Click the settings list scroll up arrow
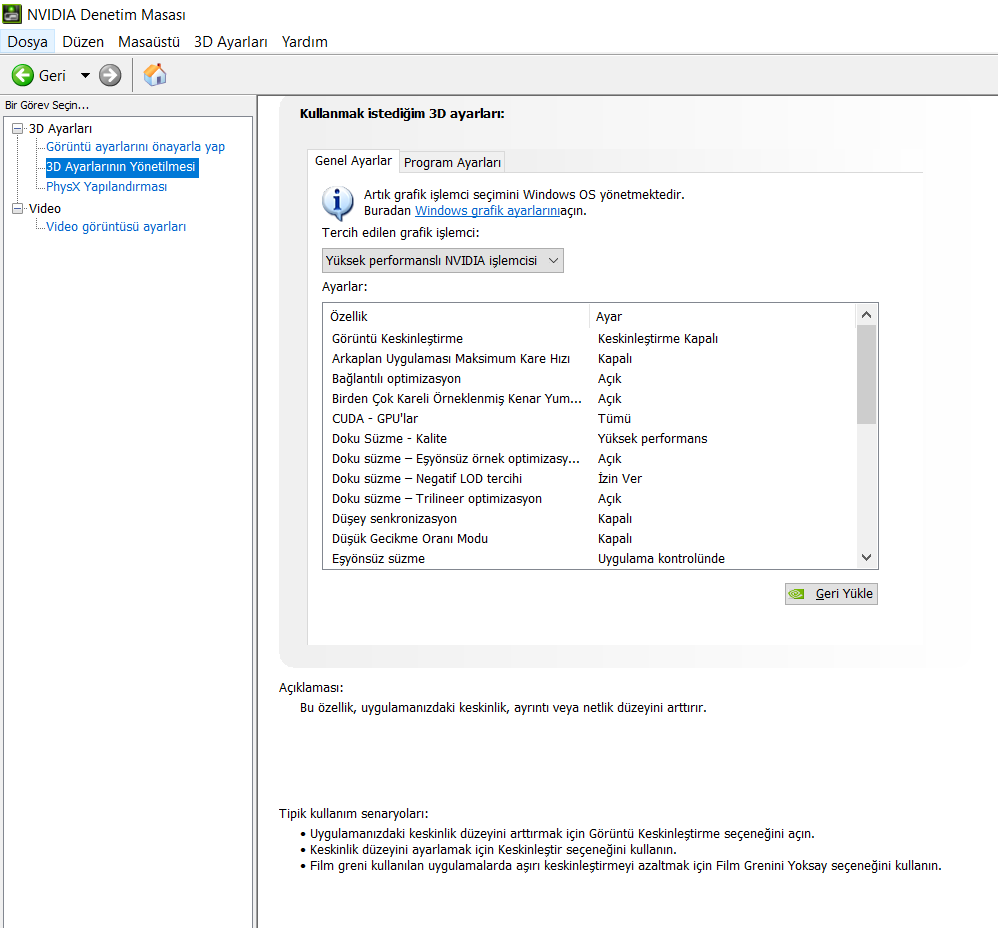Viewport: 998px width, 928px height. 866,315
